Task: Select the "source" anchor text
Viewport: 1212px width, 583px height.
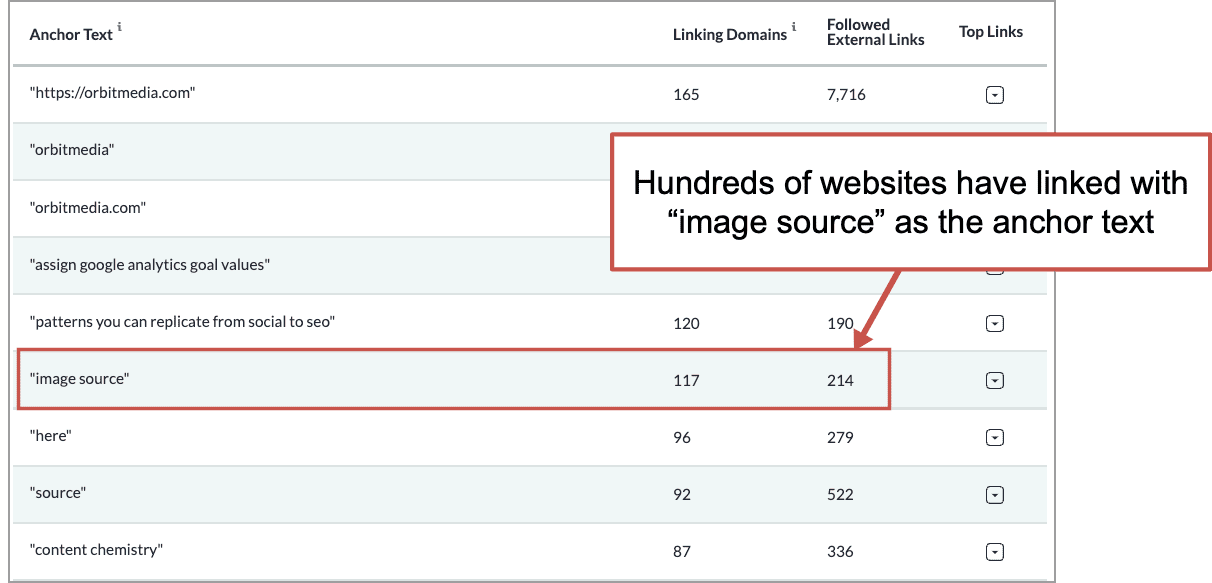Action: 58,493
